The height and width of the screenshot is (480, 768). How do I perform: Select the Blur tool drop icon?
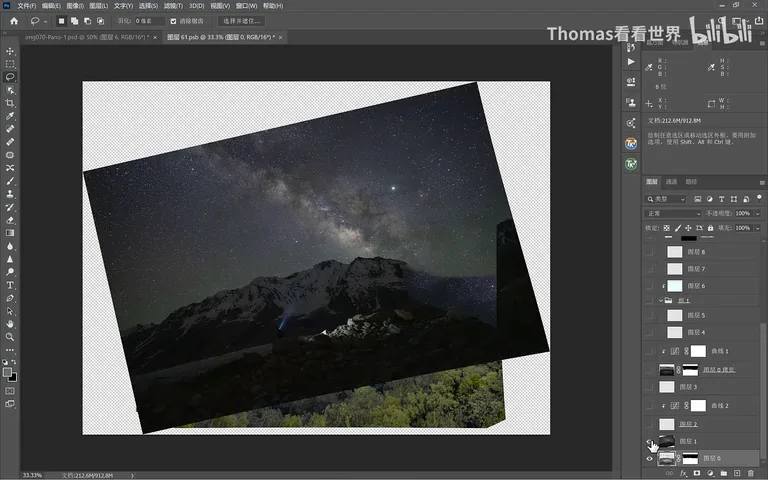click(10, 246)
